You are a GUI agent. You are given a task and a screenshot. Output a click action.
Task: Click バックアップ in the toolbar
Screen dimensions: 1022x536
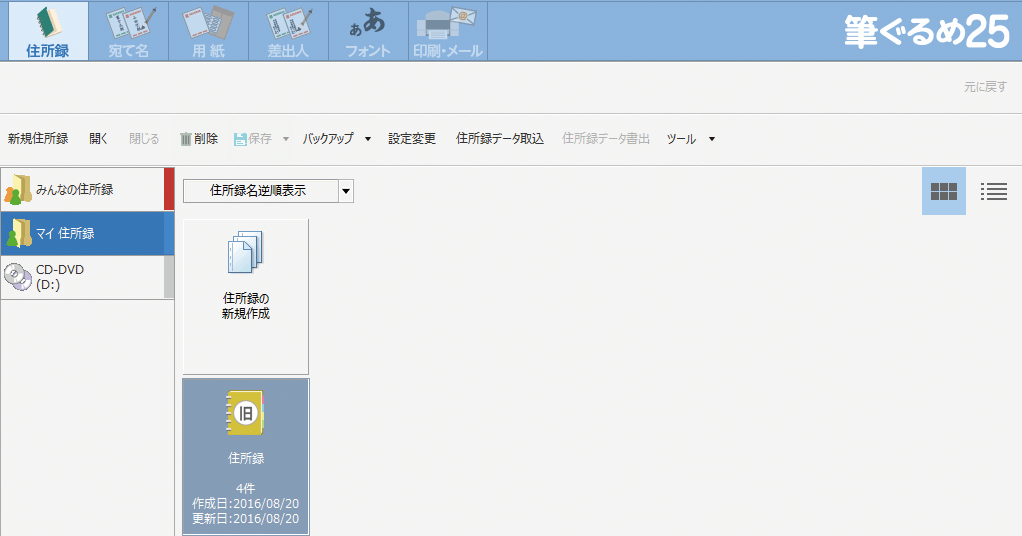(328, 138)
